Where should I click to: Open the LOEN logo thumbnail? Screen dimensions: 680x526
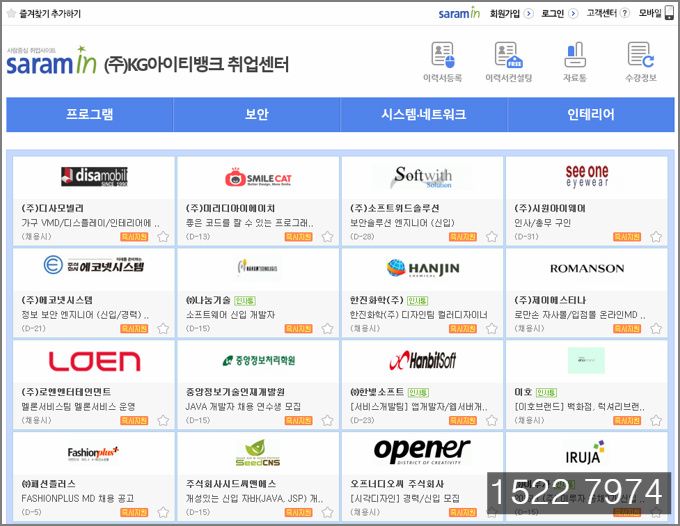pyautogui.click(x=94, y=361)
